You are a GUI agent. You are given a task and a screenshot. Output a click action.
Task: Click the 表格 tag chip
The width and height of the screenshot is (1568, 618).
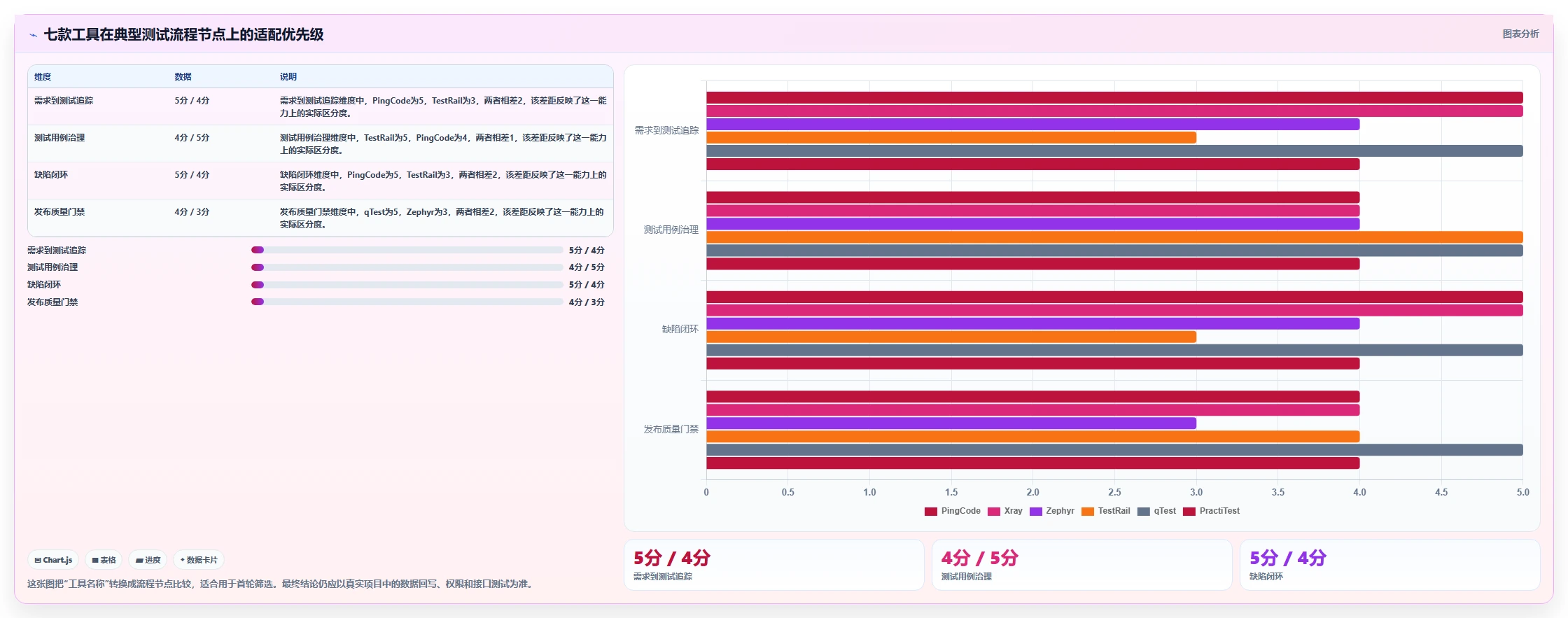pyautogui.click(x=104, y=560)
